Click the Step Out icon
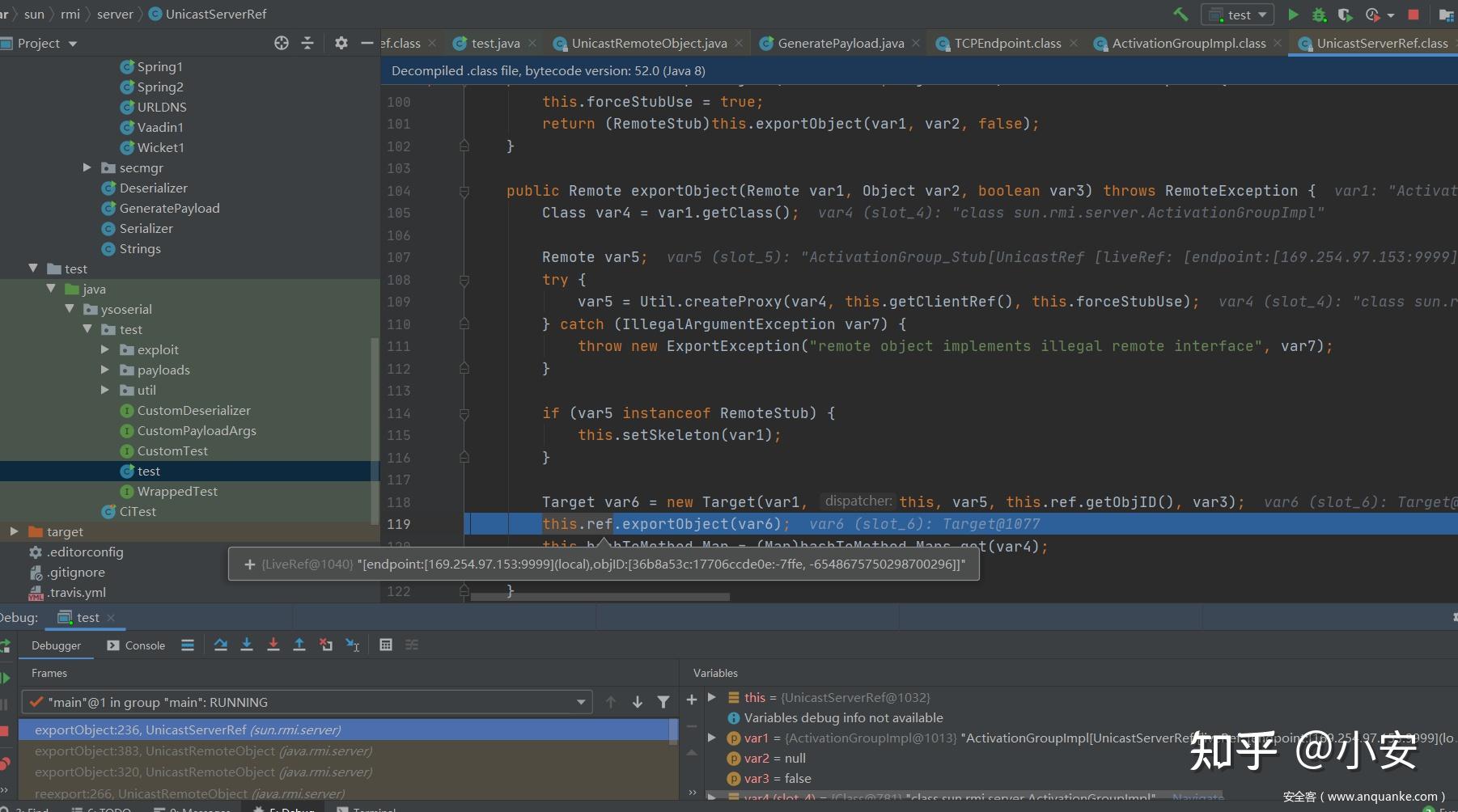 coord(299,645)
